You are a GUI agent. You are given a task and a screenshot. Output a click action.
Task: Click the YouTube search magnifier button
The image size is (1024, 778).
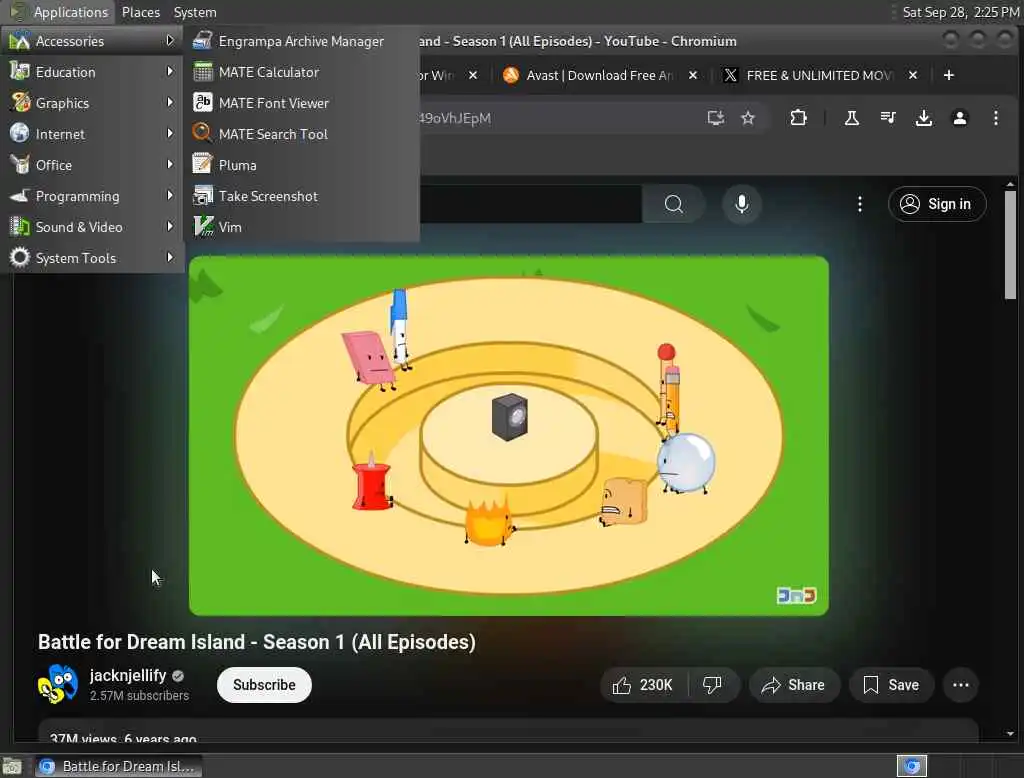(x=673, y=204)
